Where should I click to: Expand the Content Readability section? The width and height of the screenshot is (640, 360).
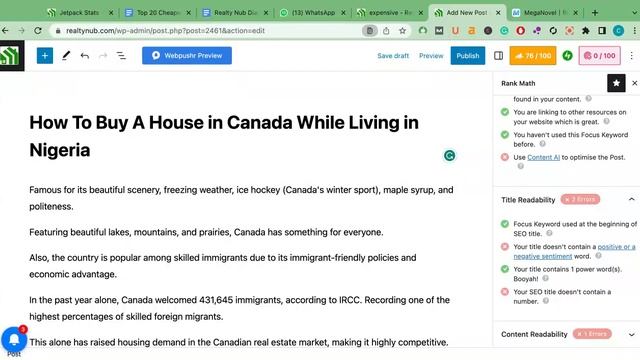pyautogui.click(x=631, y=334)
